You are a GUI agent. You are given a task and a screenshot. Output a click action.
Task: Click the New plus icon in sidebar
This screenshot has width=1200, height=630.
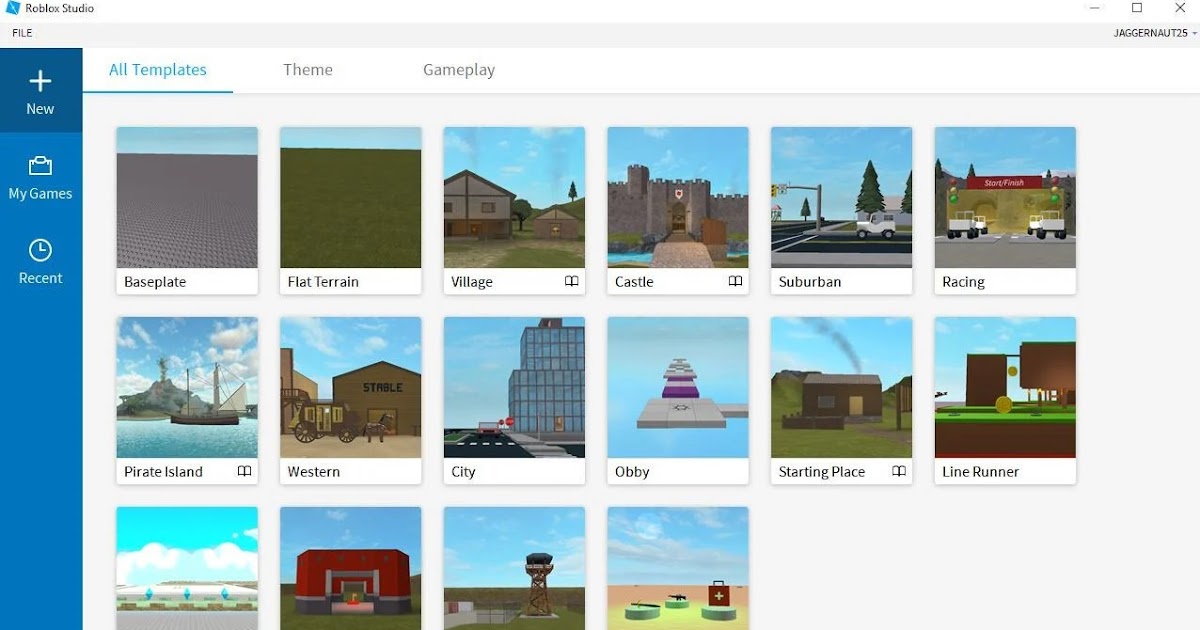pos(40,80)
